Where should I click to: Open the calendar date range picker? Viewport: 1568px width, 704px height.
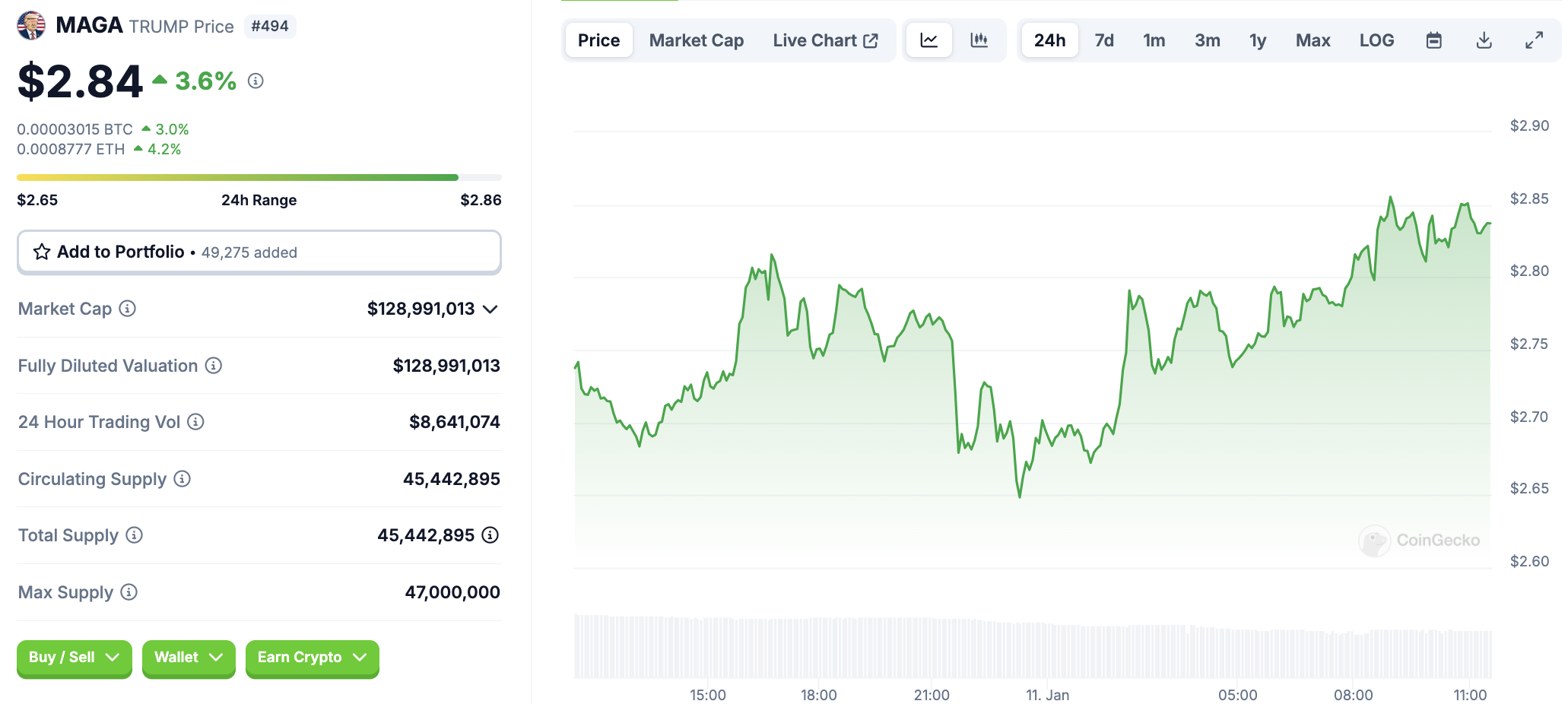pyautogui.click(x=1433, y=40)
